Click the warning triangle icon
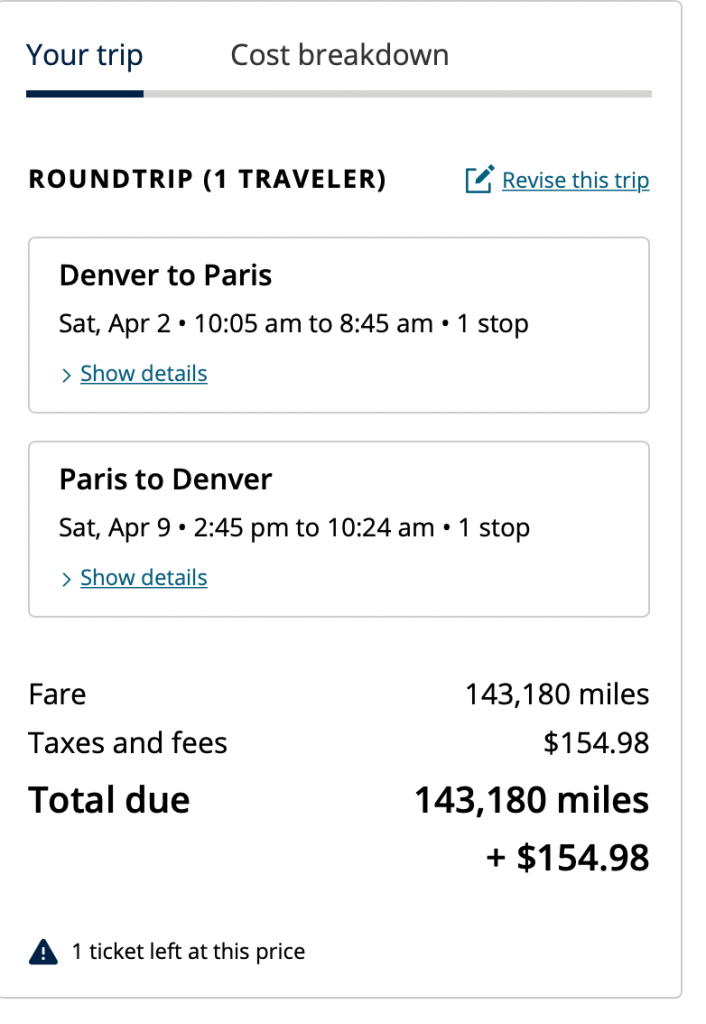706x1024 pixels. click(x=44, y=952)
